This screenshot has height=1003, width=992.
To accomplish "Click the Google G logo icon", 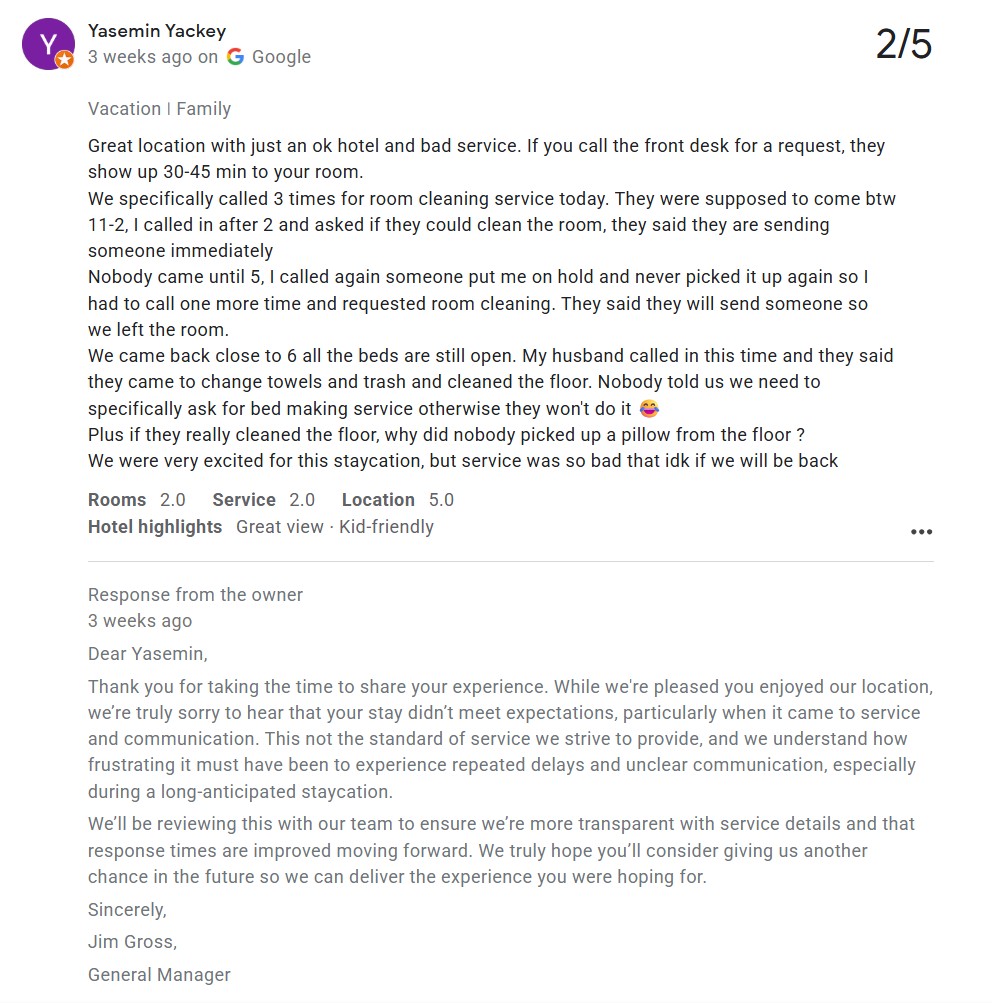I will [235, 57].
